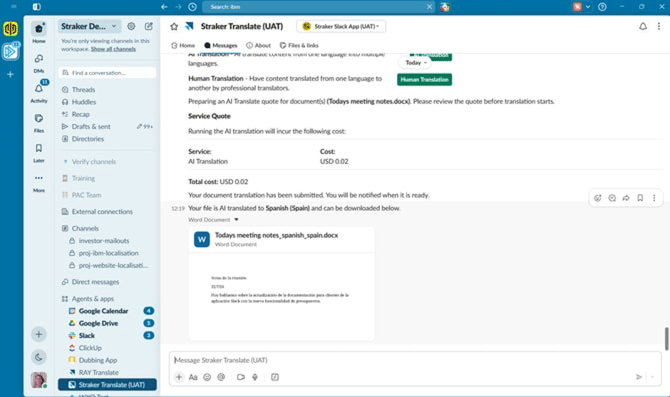The image size is (670, 397).
Task: Open the history clock icon in top bar
Action: [192, 7]
